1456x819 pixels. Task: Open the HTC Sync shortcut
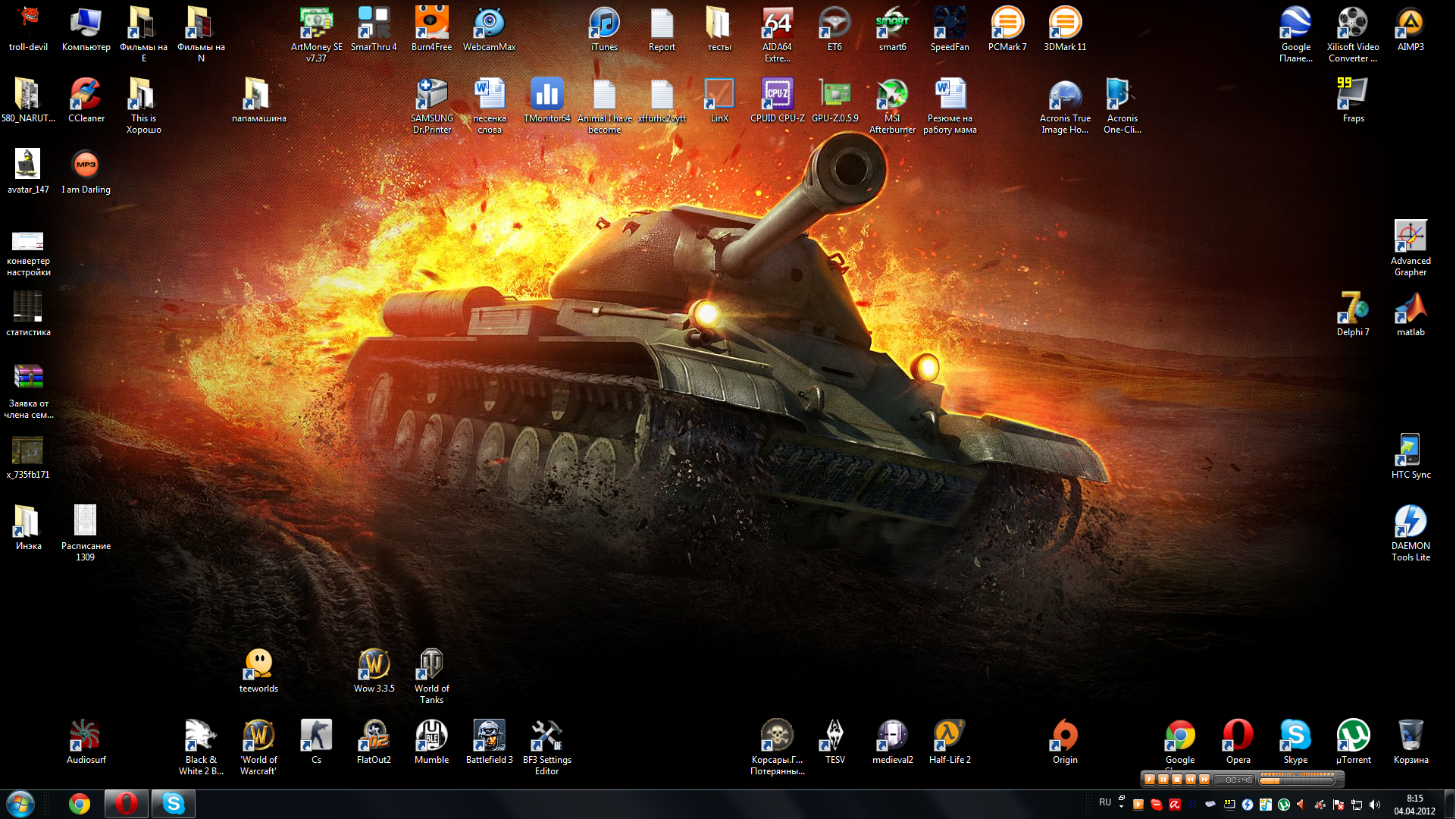[1411, 457]
